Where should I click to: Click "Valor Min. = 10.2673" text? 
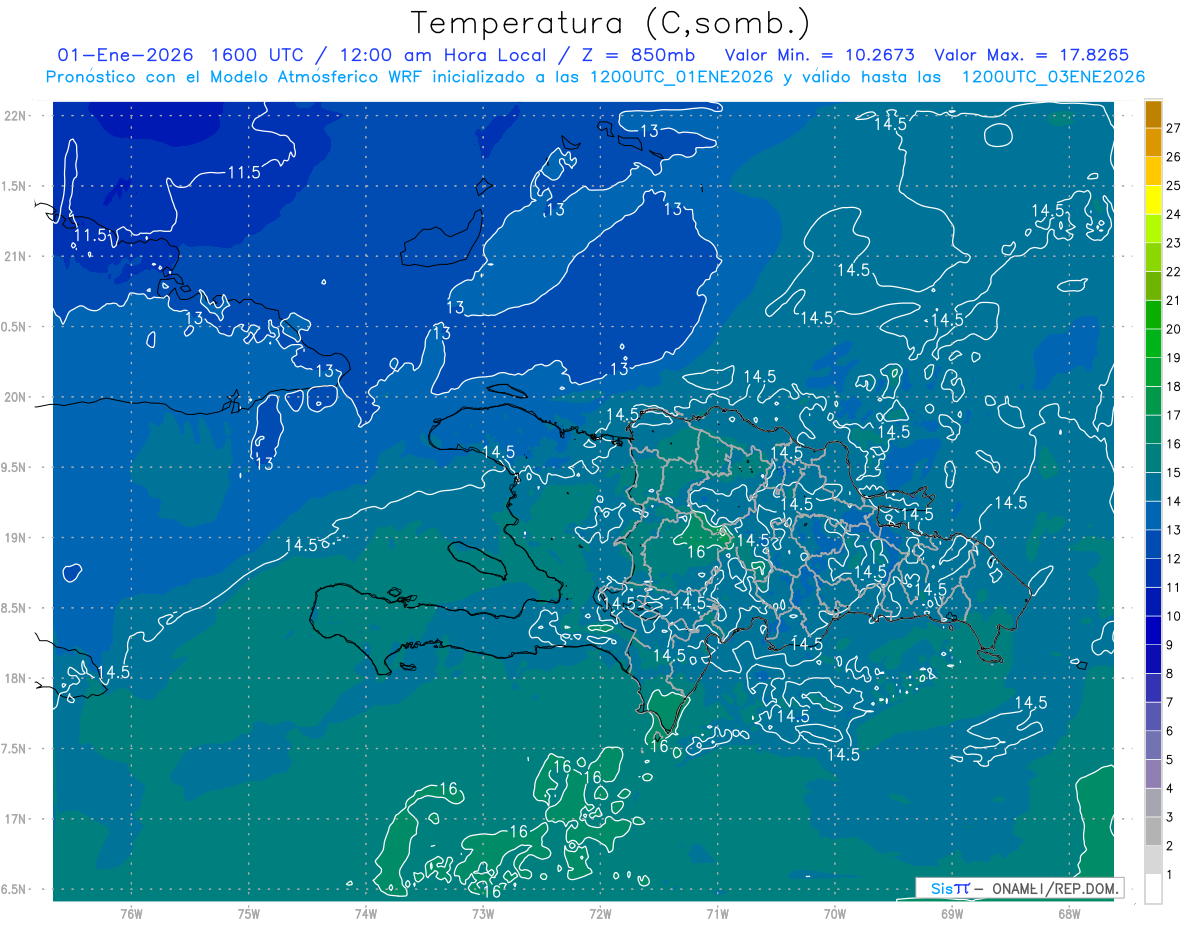[819, 54]
